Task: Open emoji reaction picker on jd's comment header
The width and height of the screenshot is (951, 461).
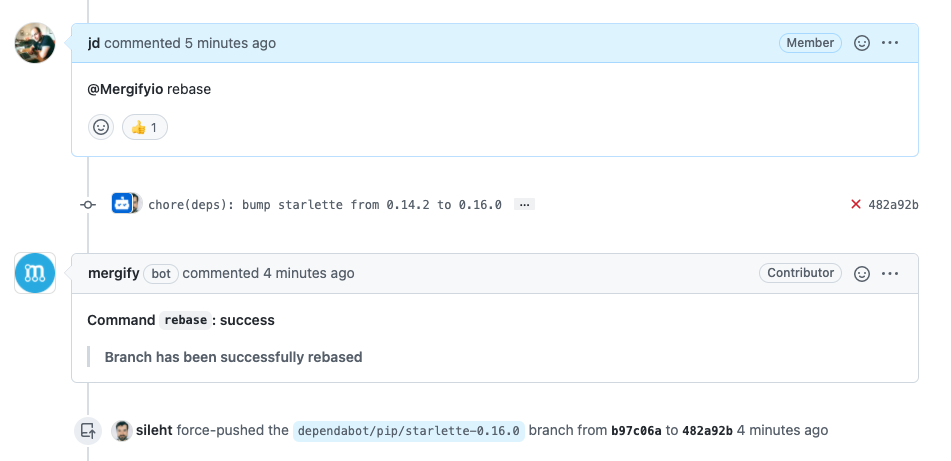Action: (862, 43)
